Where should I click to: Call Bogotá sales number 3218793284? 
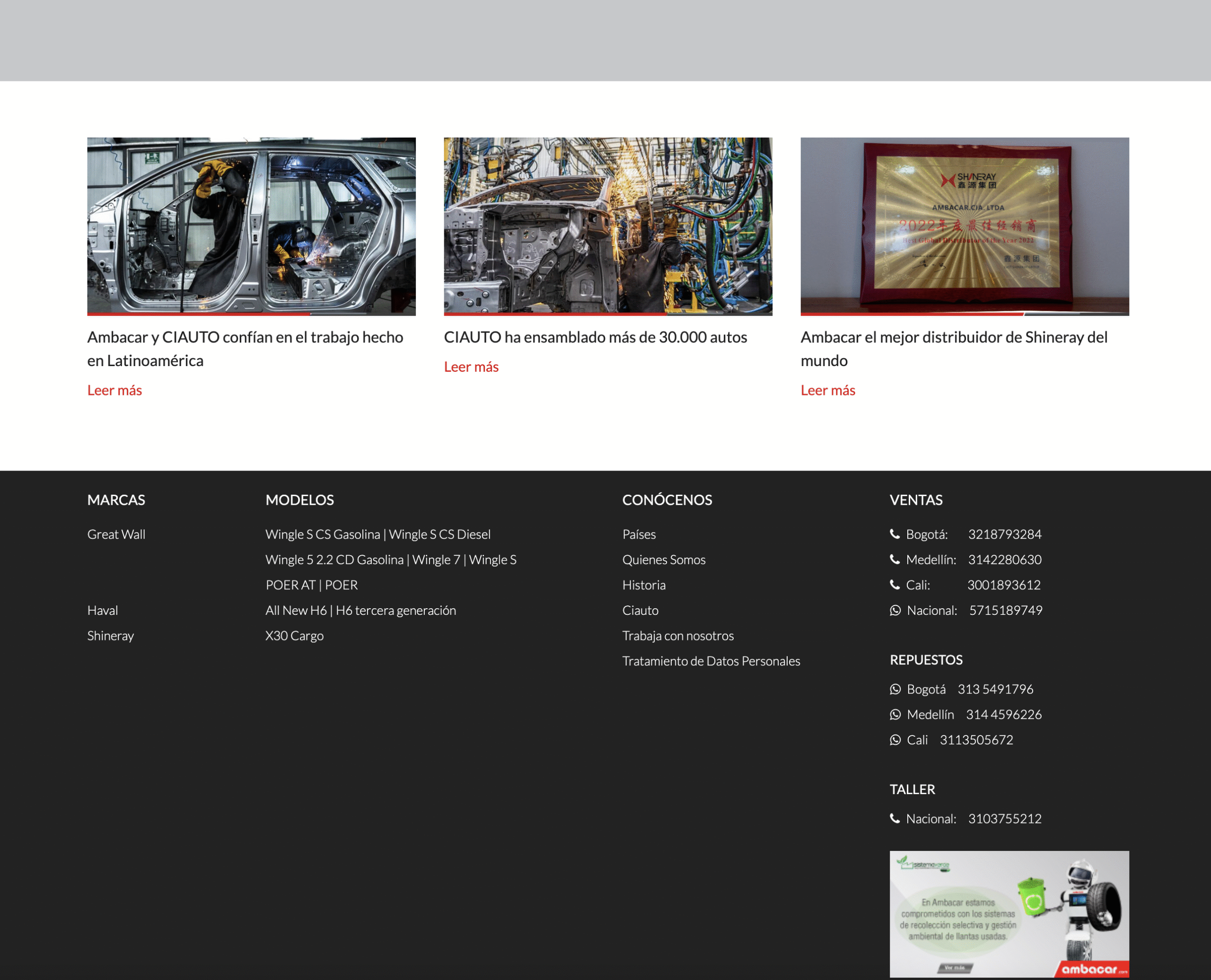(x=1005, y=534)
